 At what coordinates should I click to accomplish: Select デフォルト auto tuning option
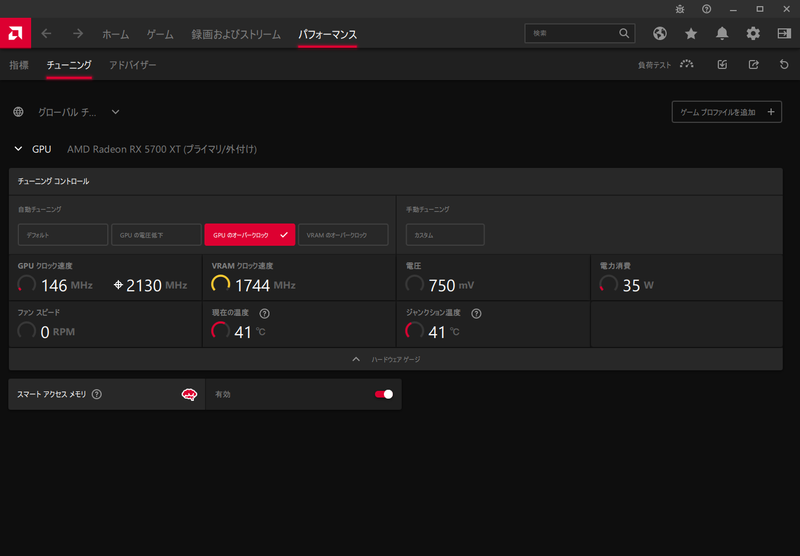pos(62,234)
